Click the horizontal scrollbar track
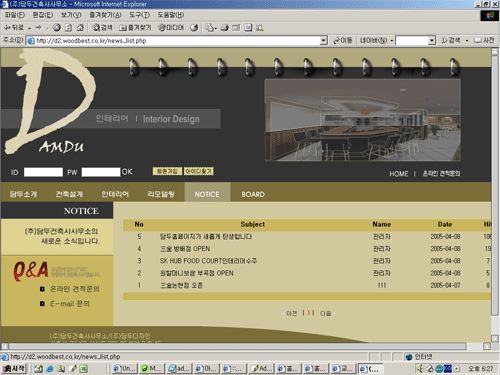Screen dimensions: 500x375 [246, 346]
